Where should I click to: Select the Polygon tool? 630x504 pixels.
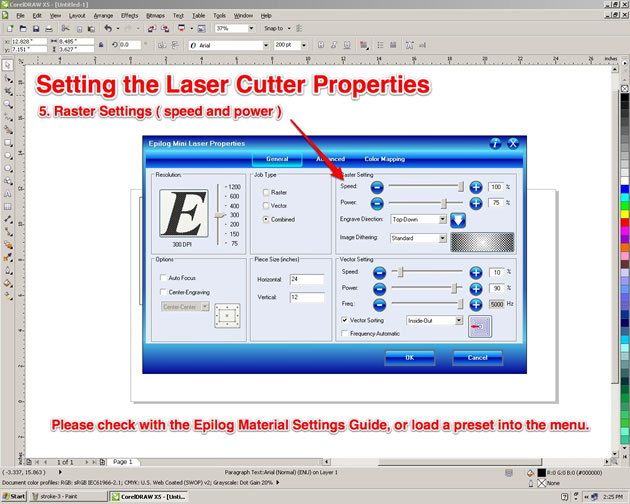pos(8,168)
